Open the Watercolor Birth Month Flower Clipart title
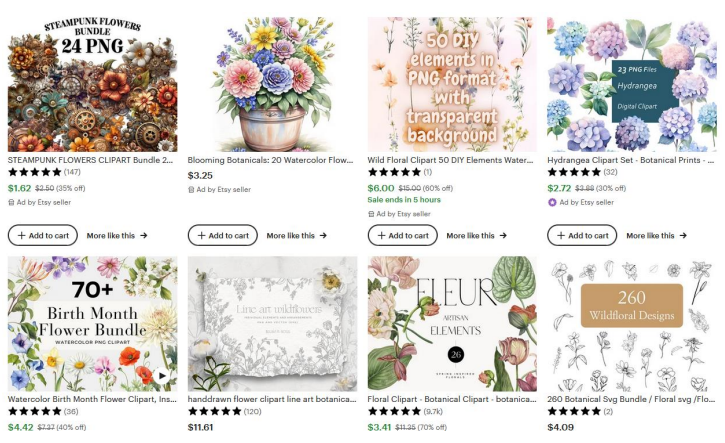The height and width of the screenshot is (443, 725). pyautogui.click(x=92, y=399)
